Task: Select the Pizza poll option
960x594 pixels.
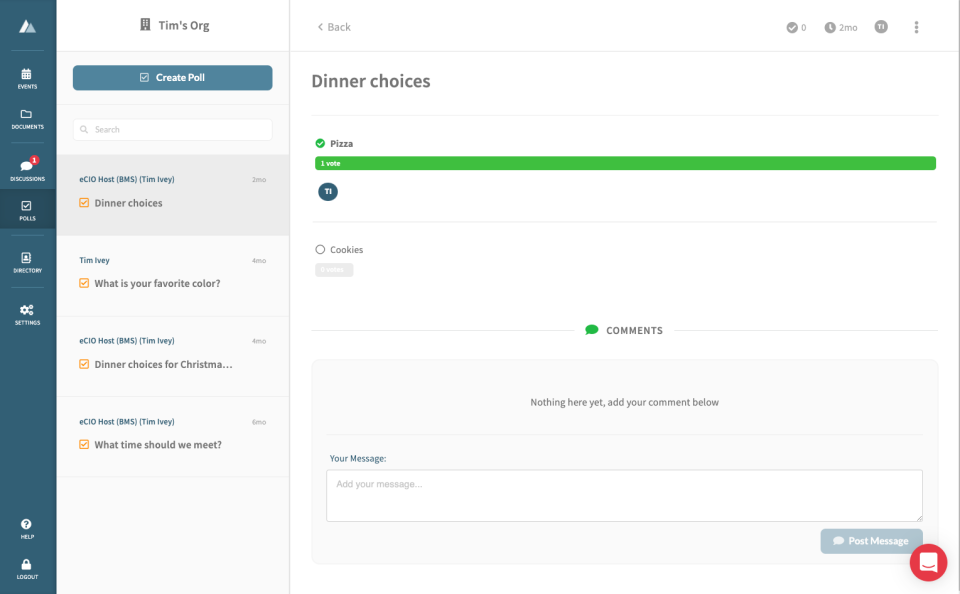Action: coord(340,143)
